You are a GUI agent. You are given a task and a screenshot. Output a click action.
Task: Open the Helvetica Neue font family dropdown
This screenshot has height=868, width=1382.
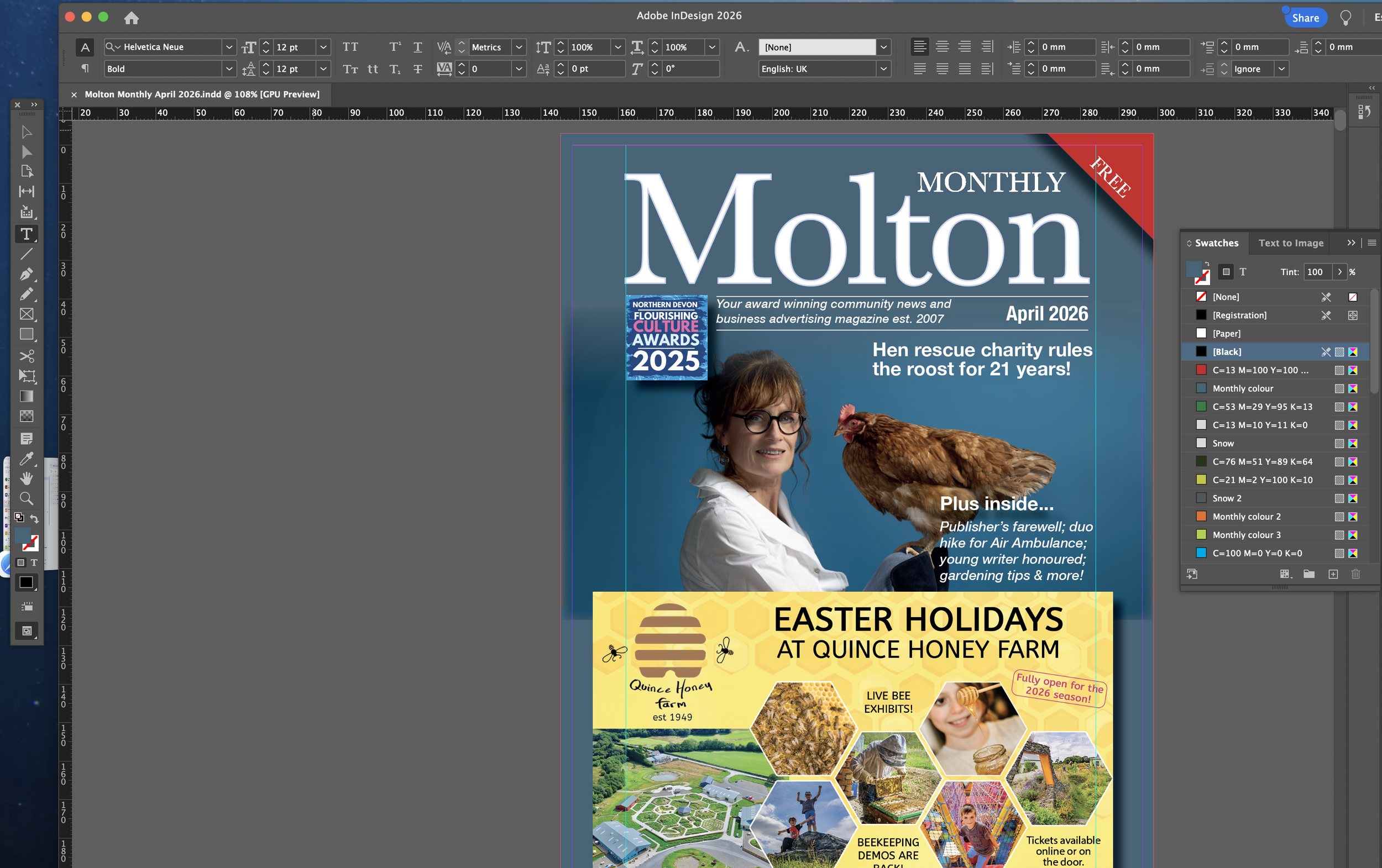[x=229, y=47]
